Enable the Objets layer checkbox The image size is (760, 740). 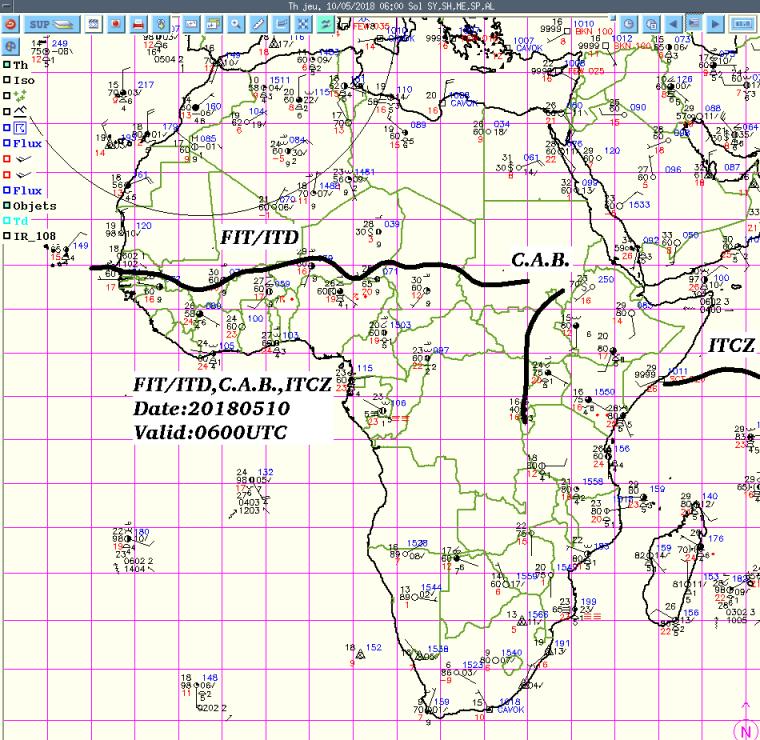(6, 206)
